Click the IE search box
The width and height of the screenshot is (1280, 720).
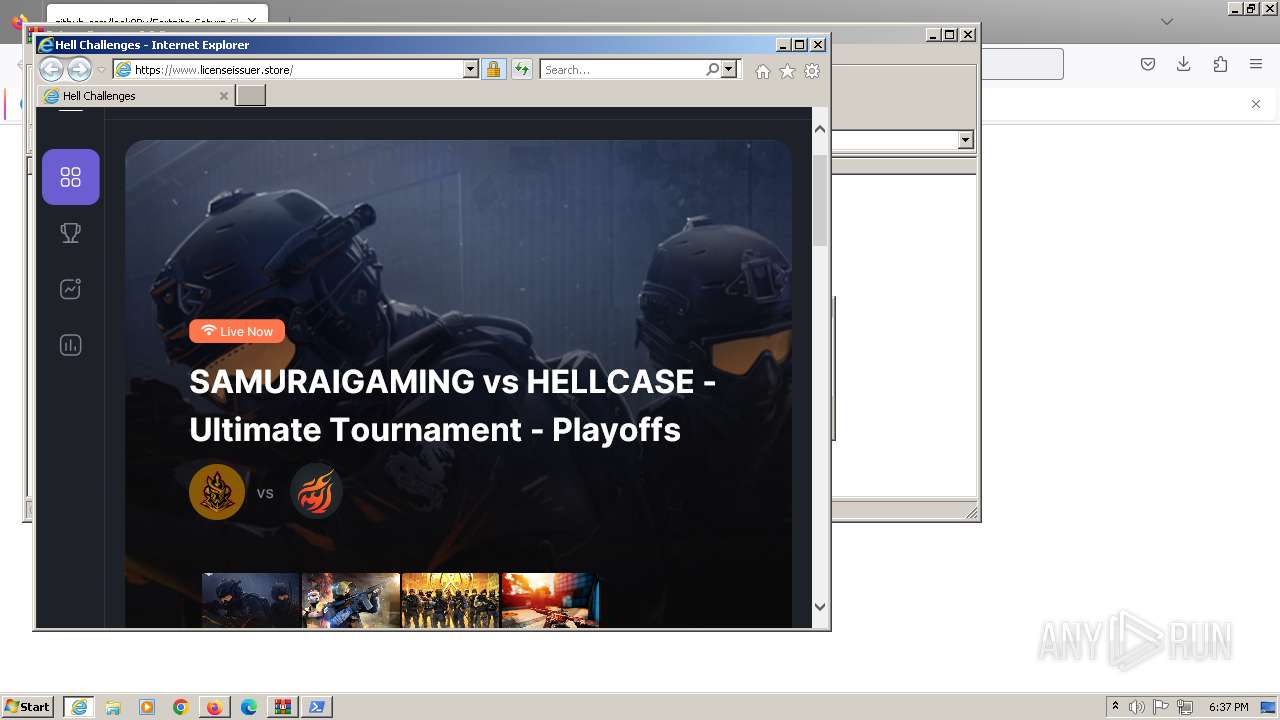click(x=622, y=70)
